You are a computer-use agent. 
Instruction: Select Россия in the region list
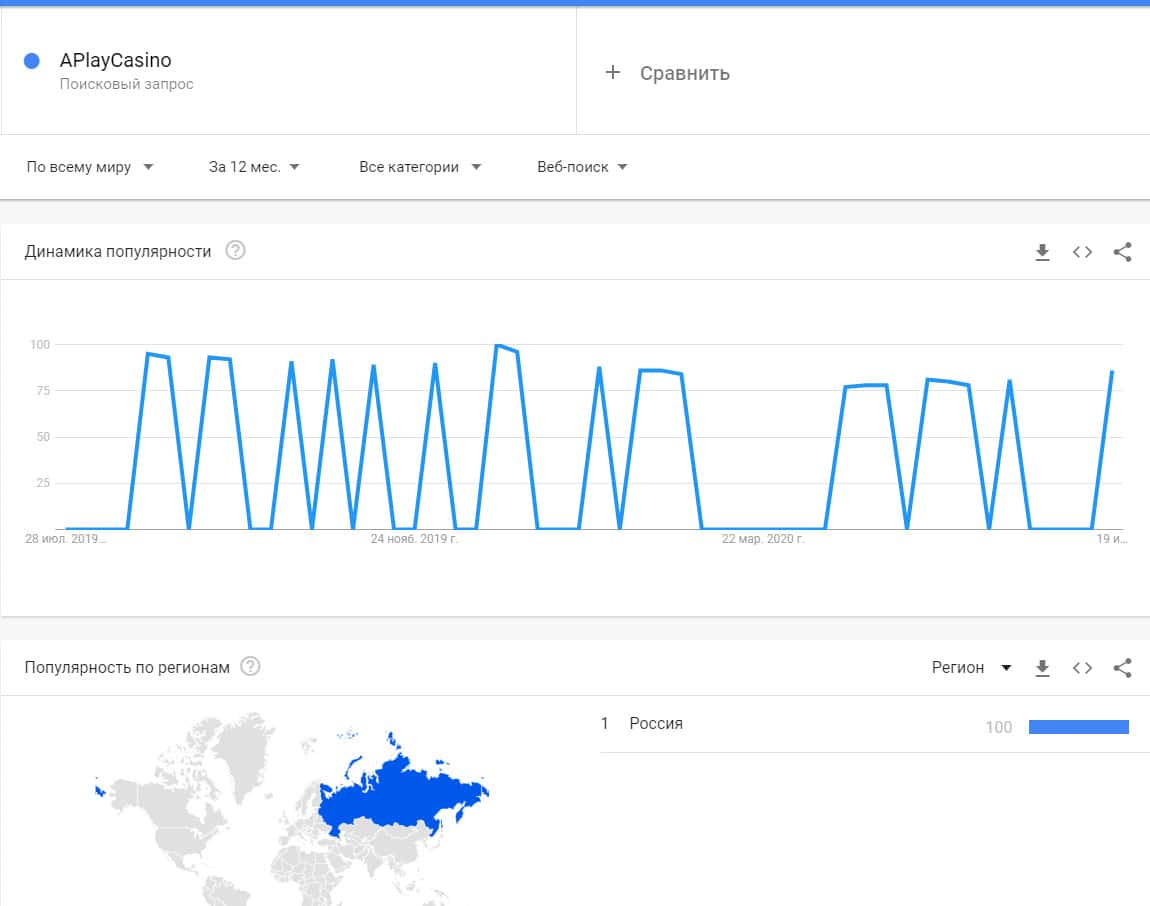pyautogui.click(x=656, y=724)
